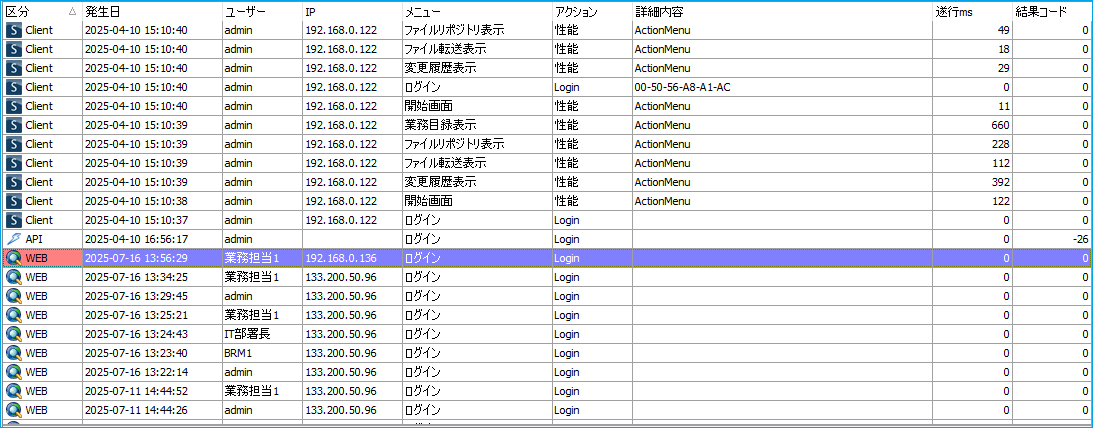Viewport: 1093px width, 428px height.
Task: Click the WEB icon in the BRM1 row
Action: pos(13,353)
